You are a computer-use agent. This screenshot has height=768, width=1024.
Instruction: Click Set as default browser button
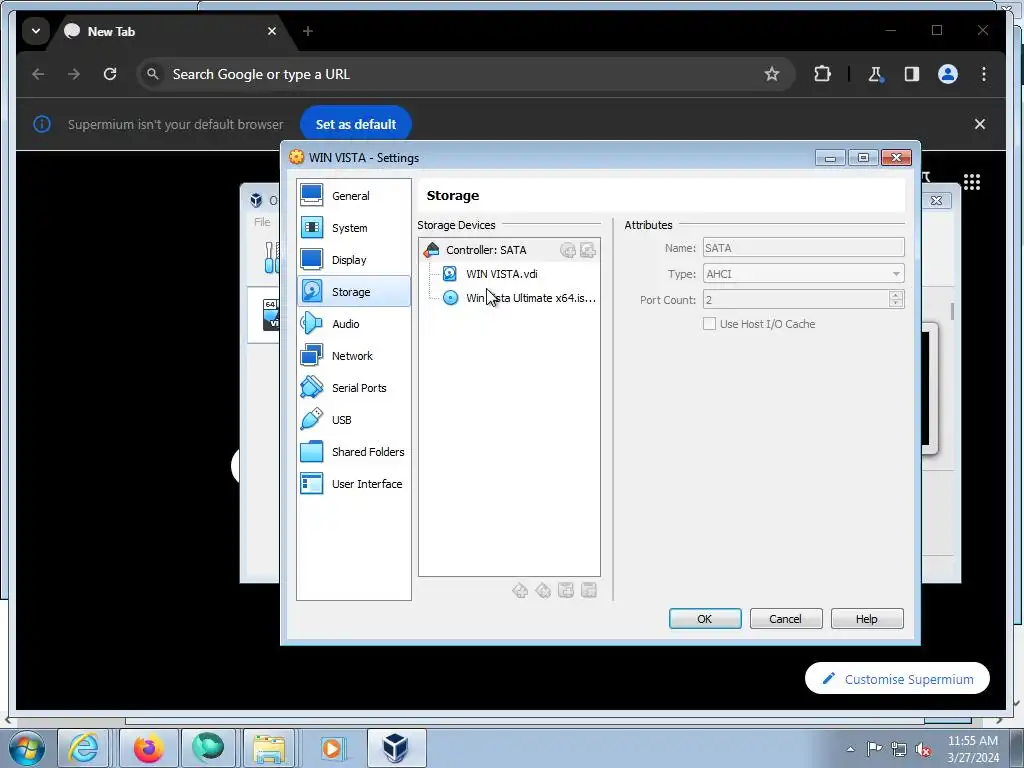(355, 124)
